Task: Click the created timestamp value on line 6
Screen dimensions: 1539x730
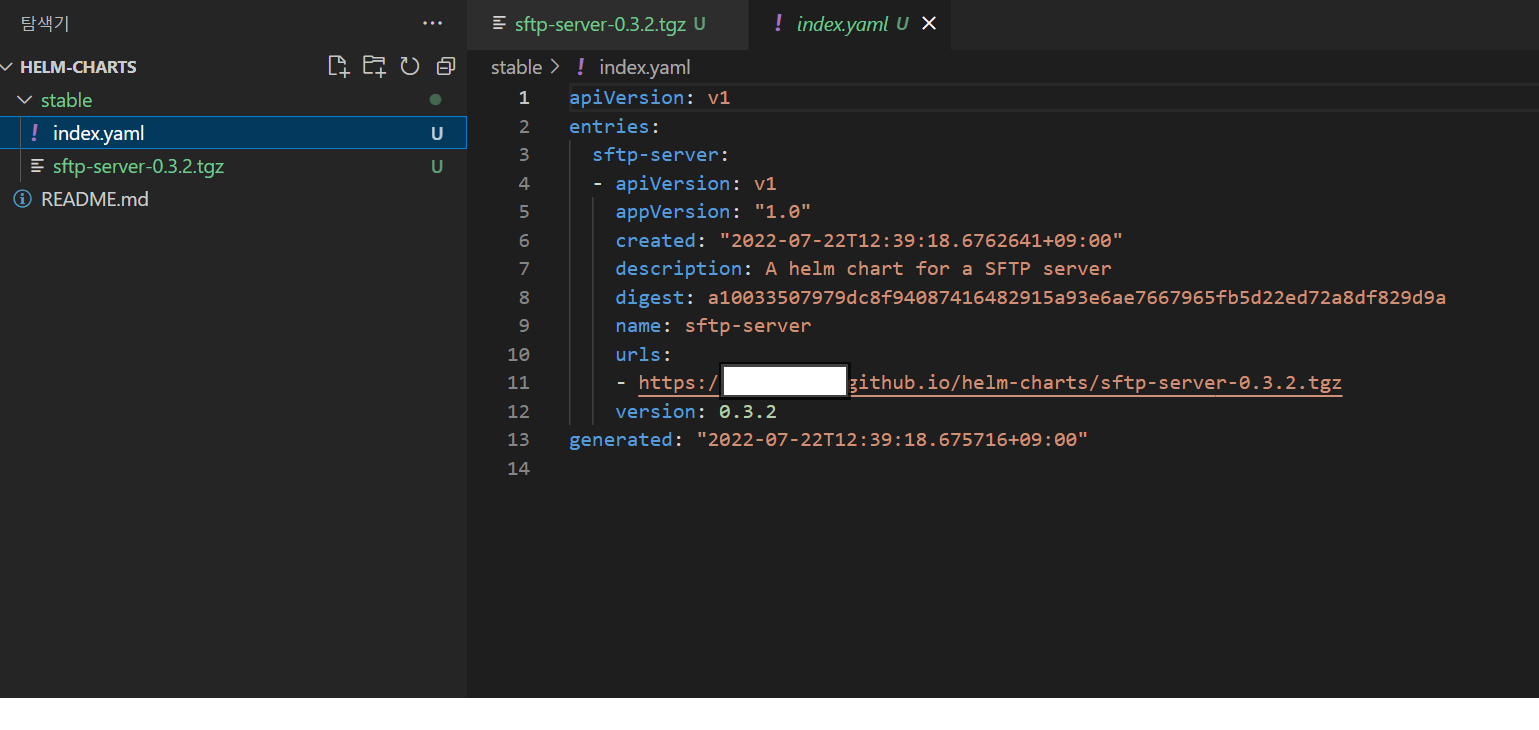Action: coord(921,241)
